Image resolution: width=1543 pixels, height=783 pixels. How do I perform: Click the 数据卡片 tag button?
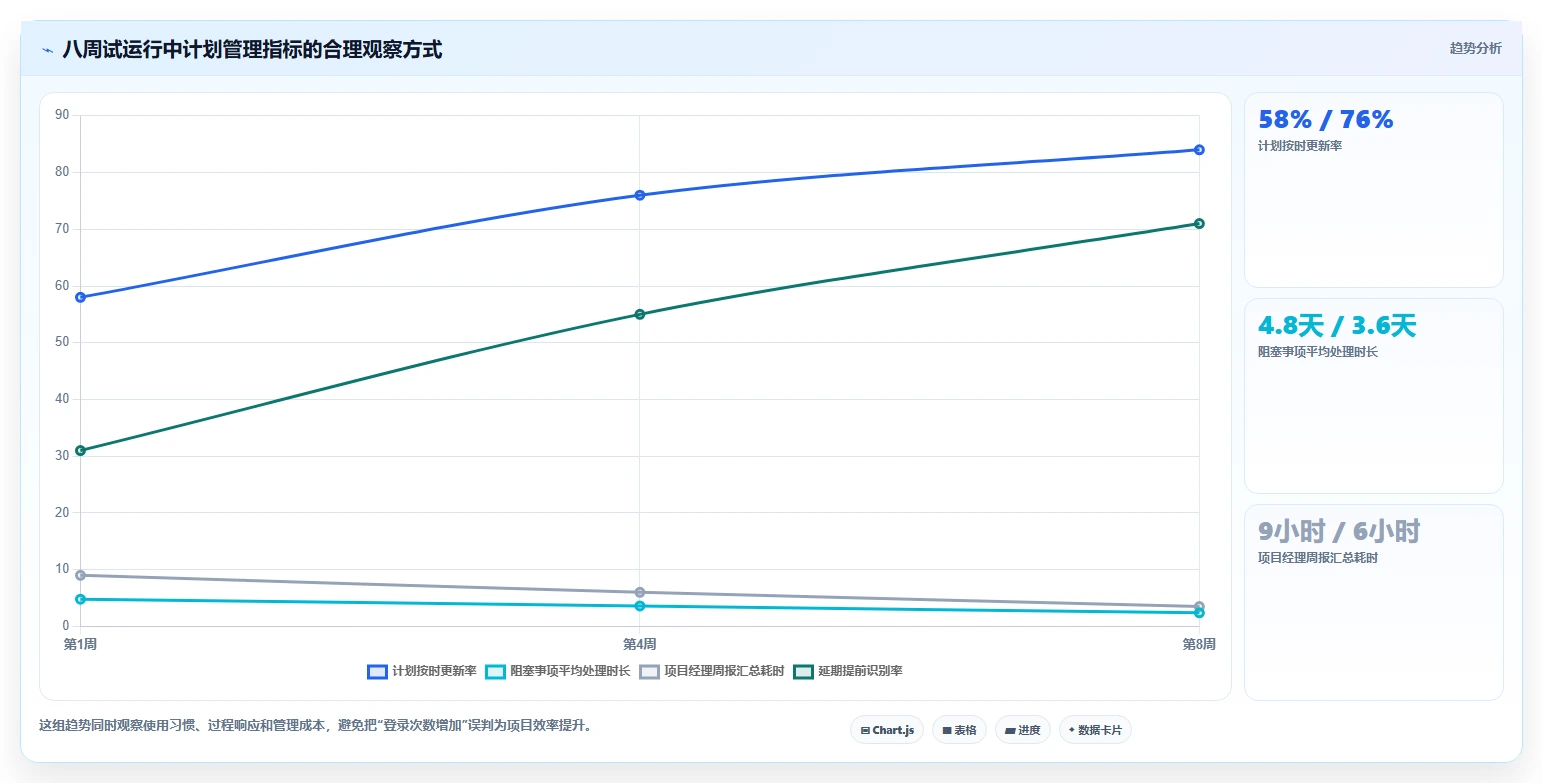tap(1095, 730)
